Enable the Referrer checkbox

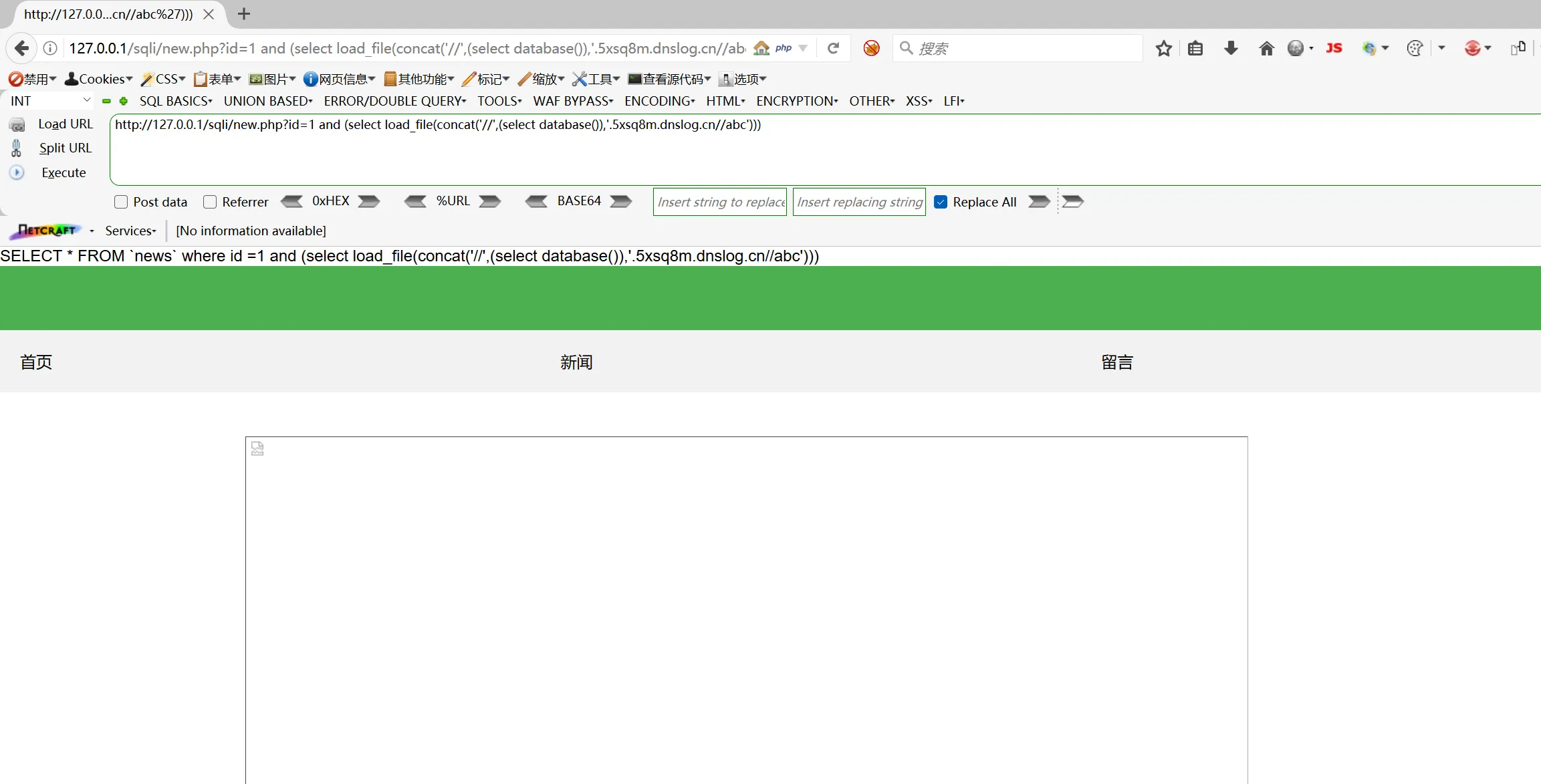pos(210,202)
